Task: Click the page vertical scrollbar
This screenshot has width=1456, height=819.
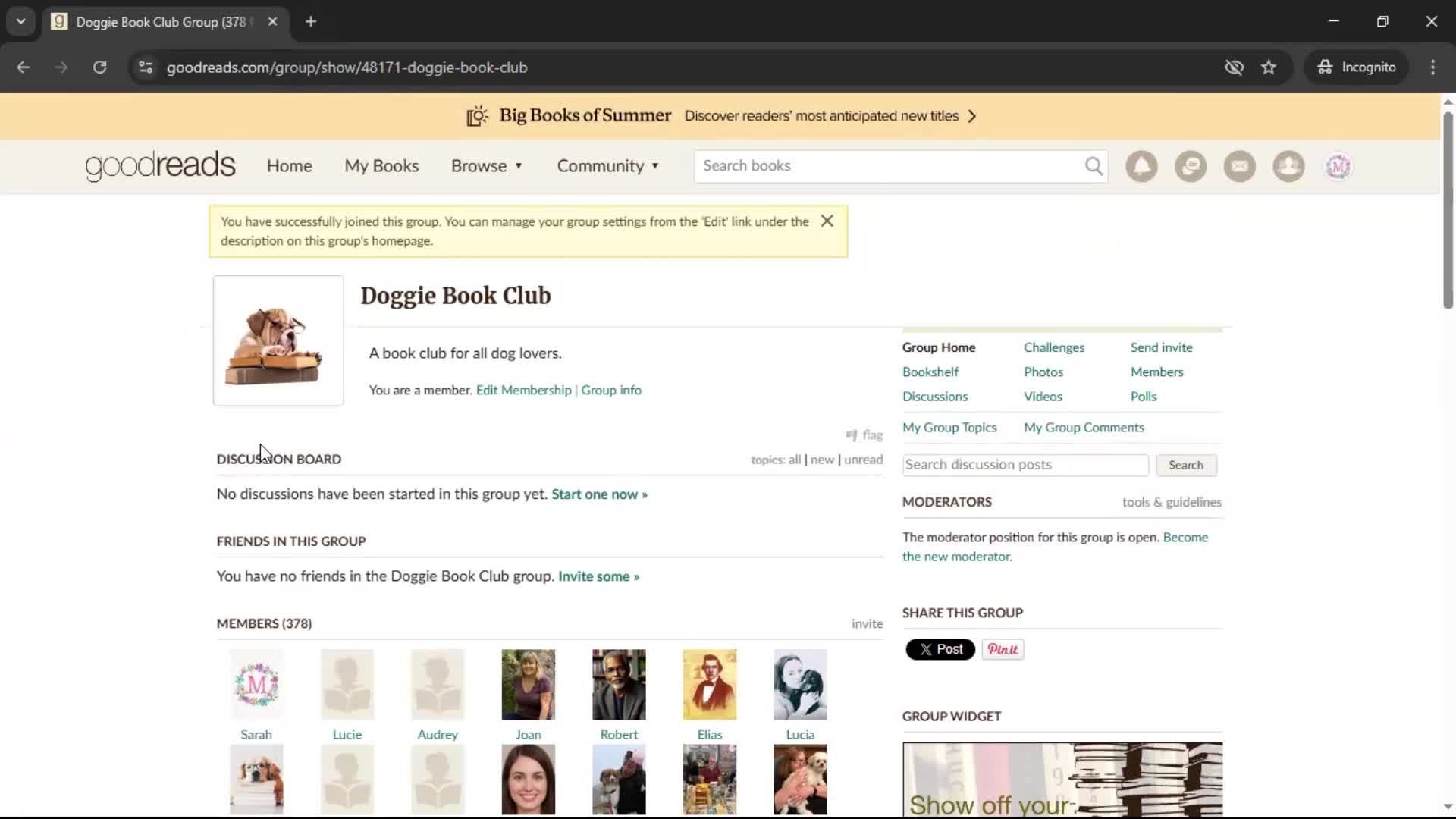Action: pos(1448,211)
